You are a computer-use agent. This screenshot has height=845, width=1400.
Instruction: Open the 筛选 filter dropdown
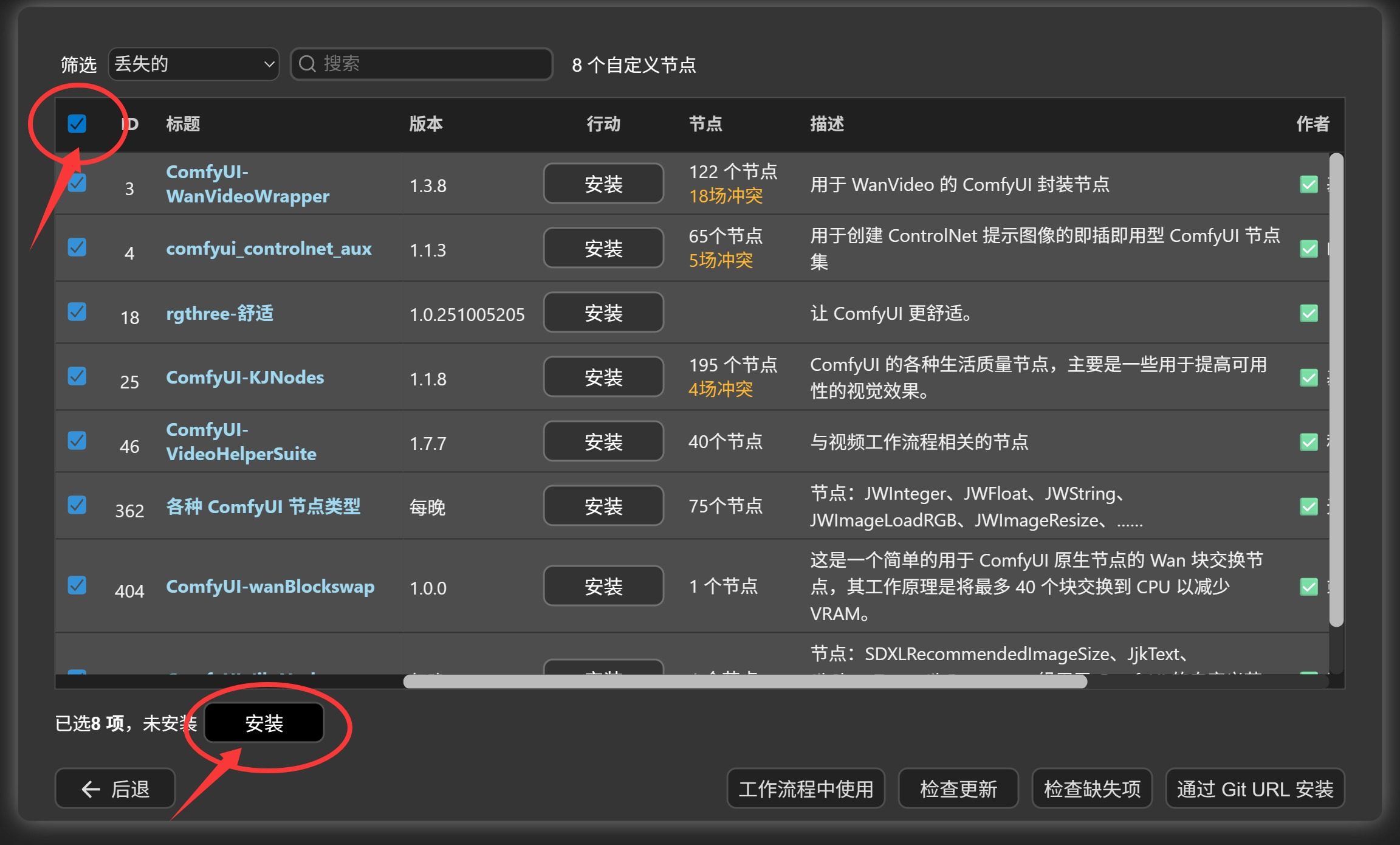(193, 64)
